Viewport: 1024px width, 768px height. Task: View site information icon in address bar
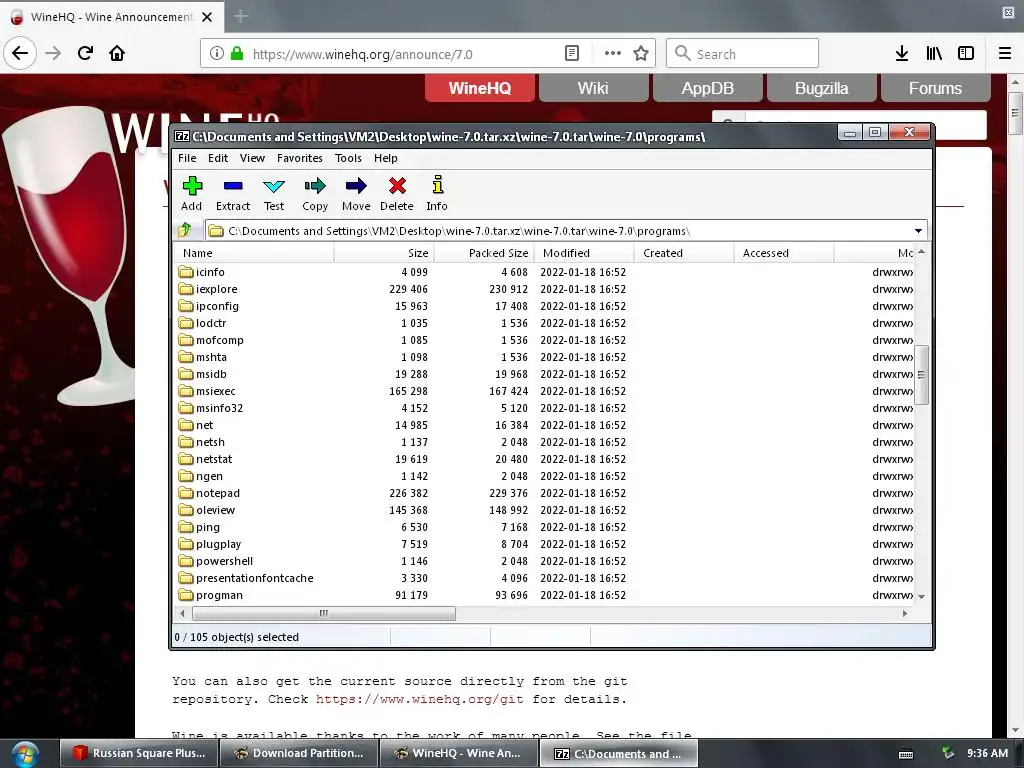pos(217,54)
